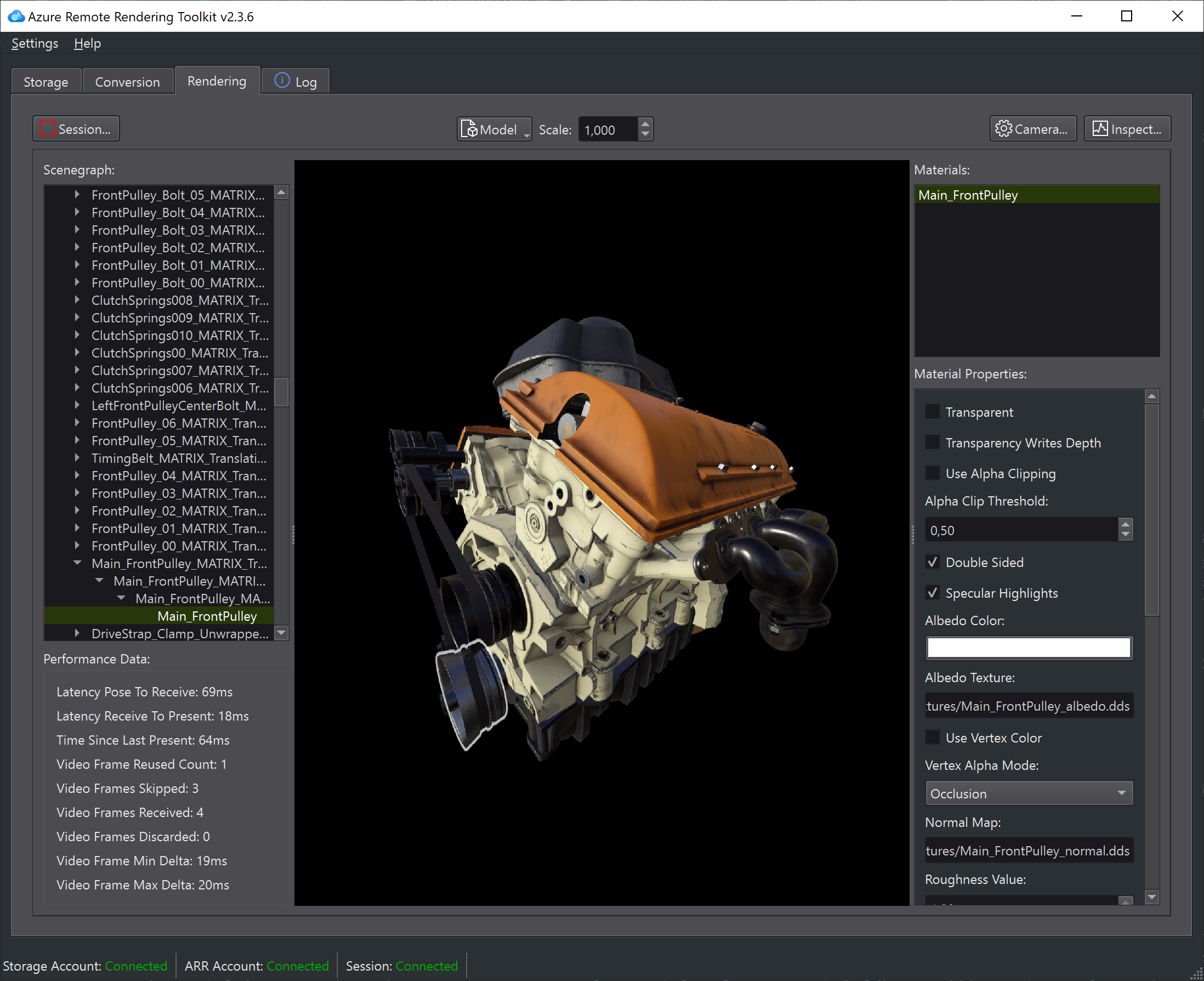
Task: Collapse the top Main_FrontPulley_MATRIX_Tr node
Action: [77, 563]
